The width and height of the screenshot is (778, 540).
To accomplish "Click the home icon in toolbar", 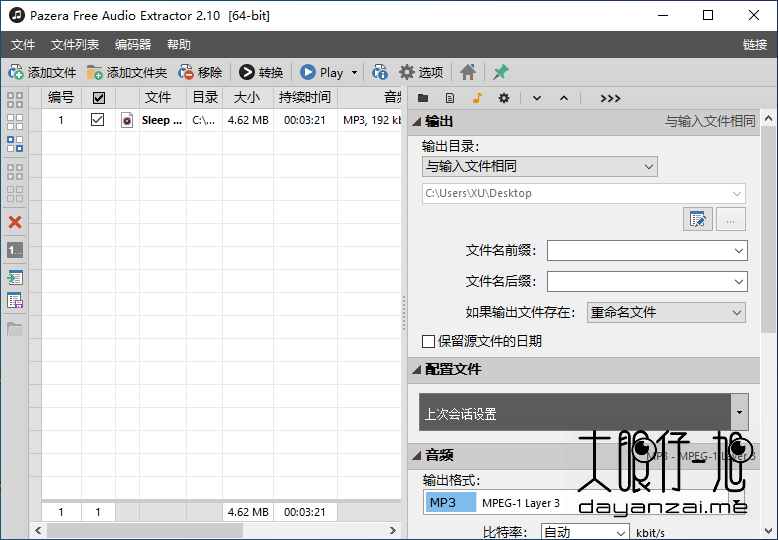I will click(467, 72).
